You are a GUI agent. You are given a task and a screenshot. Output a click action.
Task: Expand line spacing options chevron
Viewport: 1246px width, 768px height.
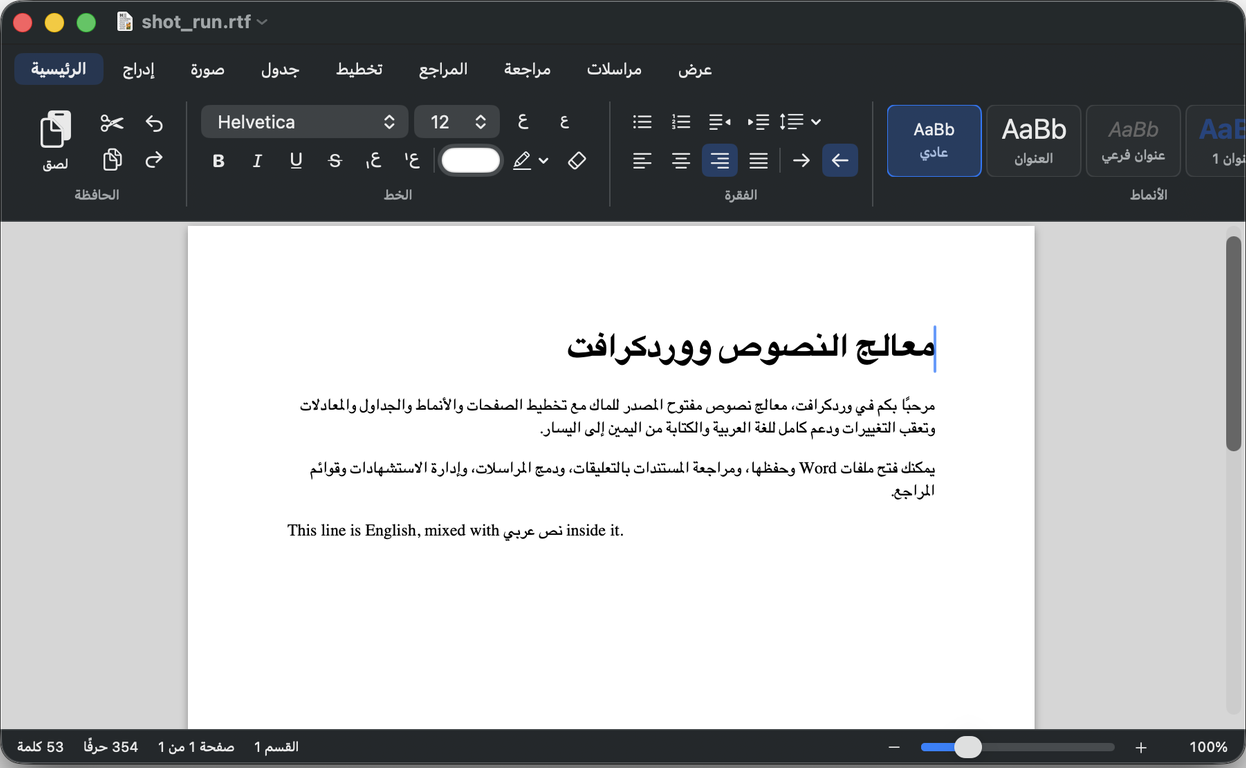coord(816,122)
